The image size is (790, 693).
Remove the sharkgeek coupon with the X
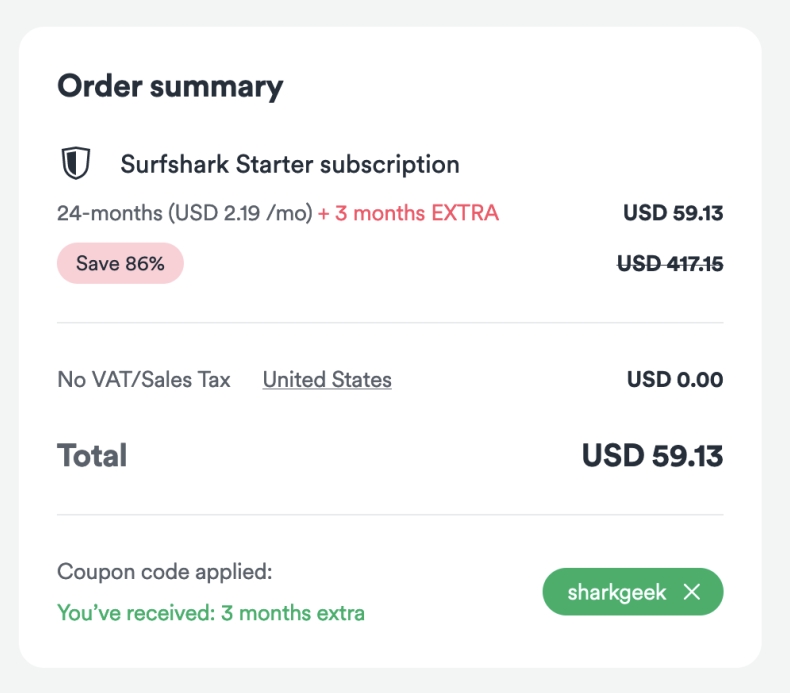click(692, 593)
